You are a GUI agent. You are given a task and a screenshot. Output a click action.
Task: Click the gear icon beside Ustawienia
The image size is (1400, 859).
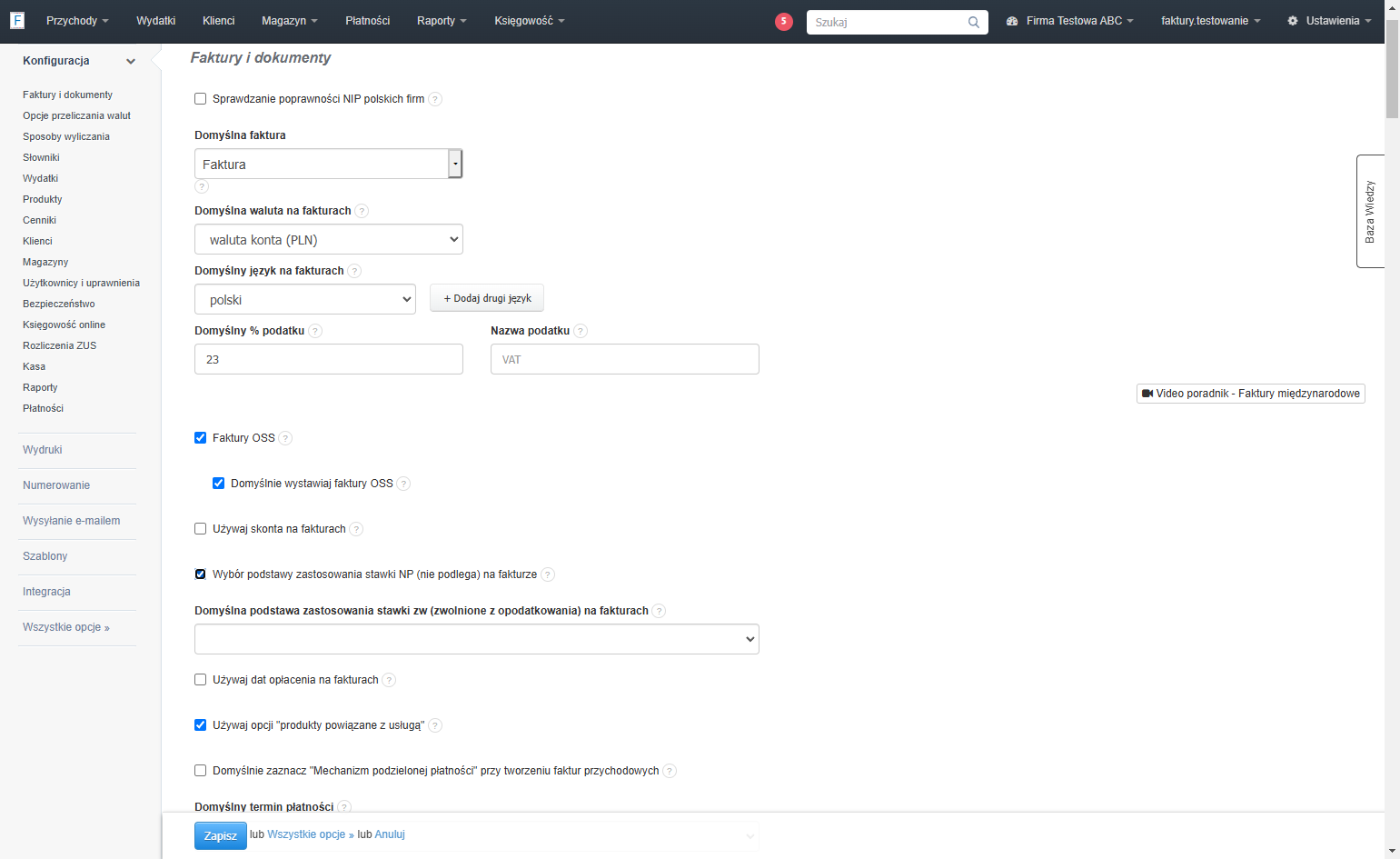[1293, 21]
